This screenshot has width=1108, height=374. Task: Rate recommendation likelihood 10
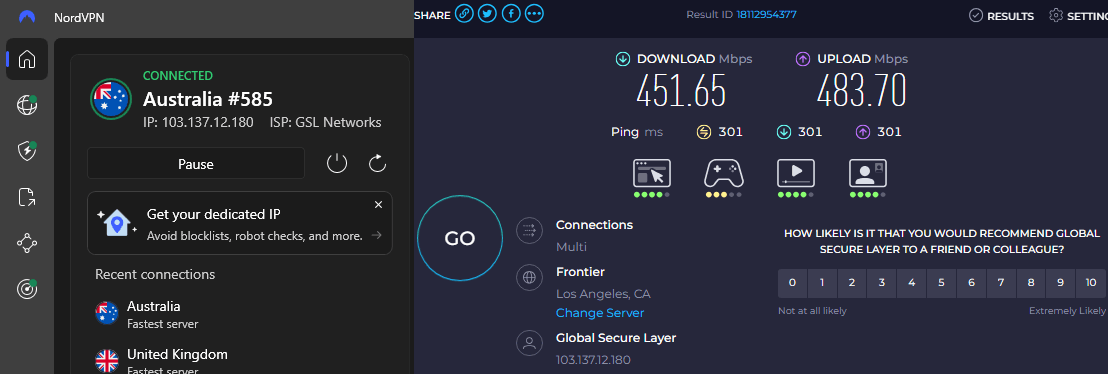1091,283
